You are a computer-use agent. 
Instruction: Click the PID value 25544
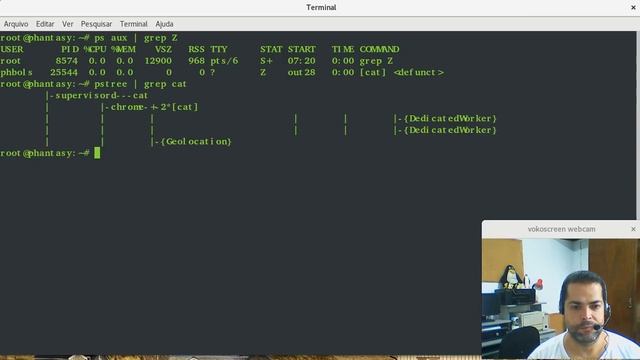point(64,73)
